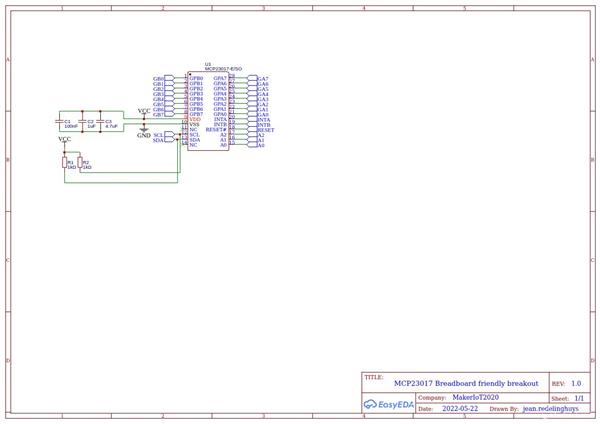Viewport: 600px width, 424px height.
Task: Select the A0 net port flag
Action: [x=253, y=145]
